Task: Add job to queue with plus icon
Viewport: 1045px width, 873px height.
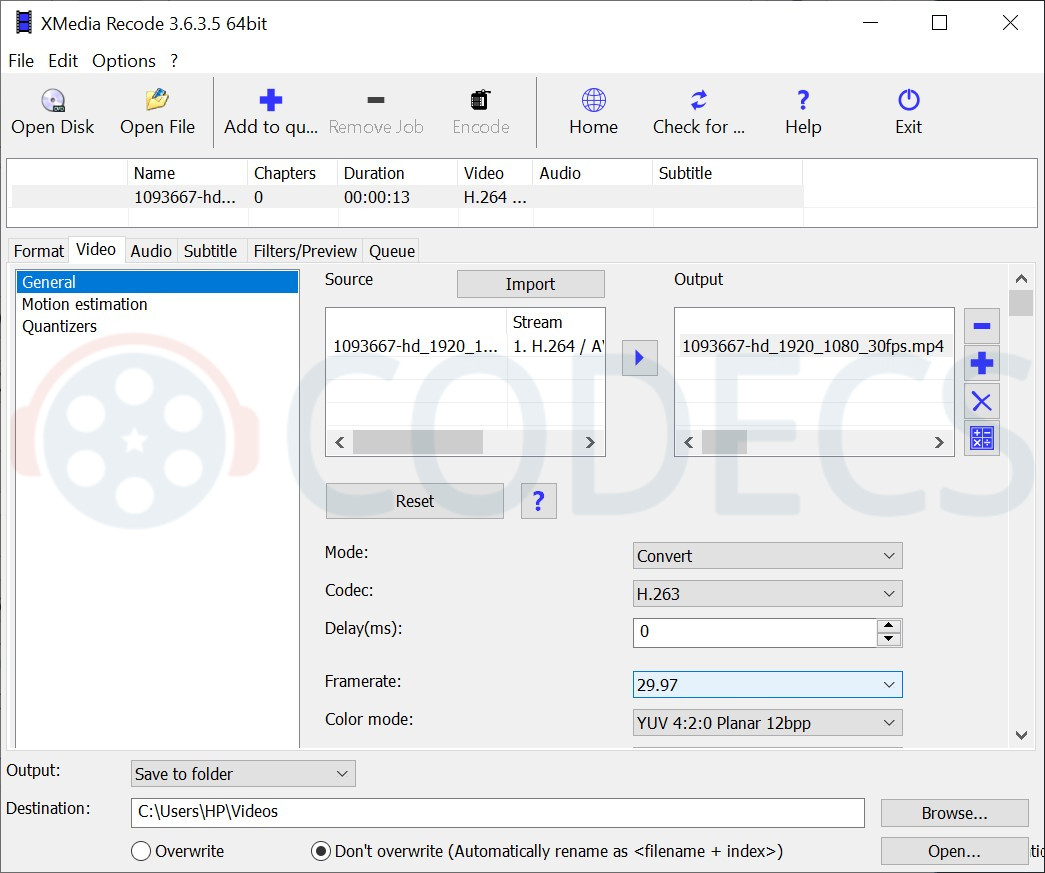Action: tap(271, 100)
